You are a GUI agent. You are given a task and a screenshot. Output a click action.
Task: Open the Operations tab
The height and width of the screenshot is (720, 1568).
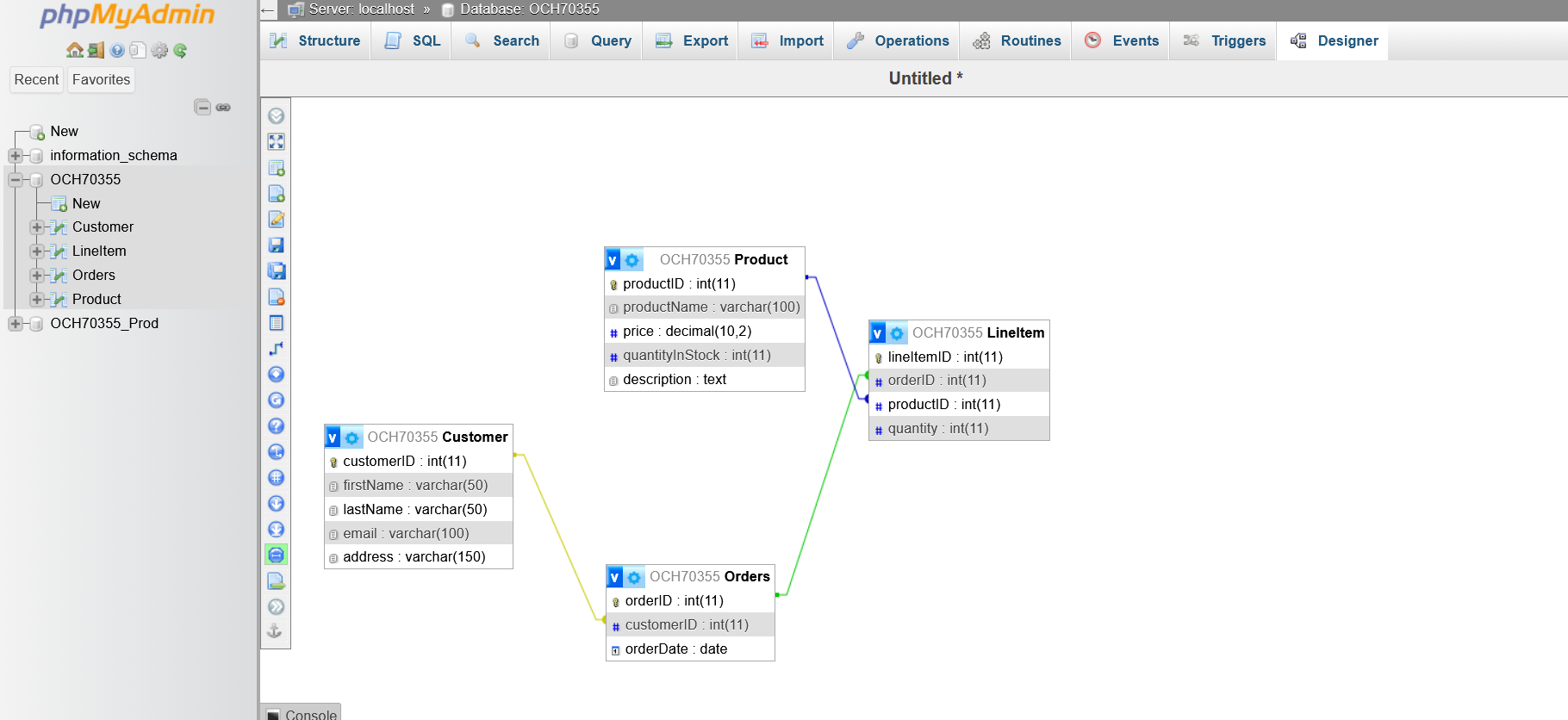point(897,40)
